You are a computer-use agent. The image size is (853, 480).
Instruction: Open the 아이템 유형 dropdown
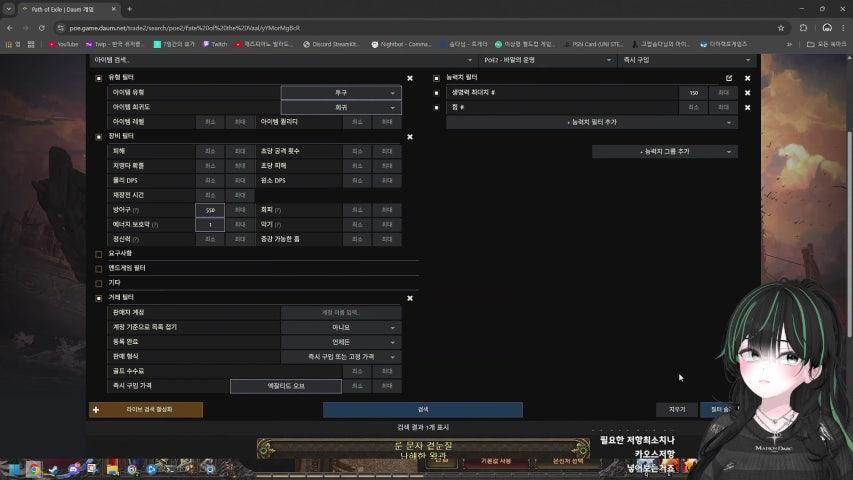341,93
